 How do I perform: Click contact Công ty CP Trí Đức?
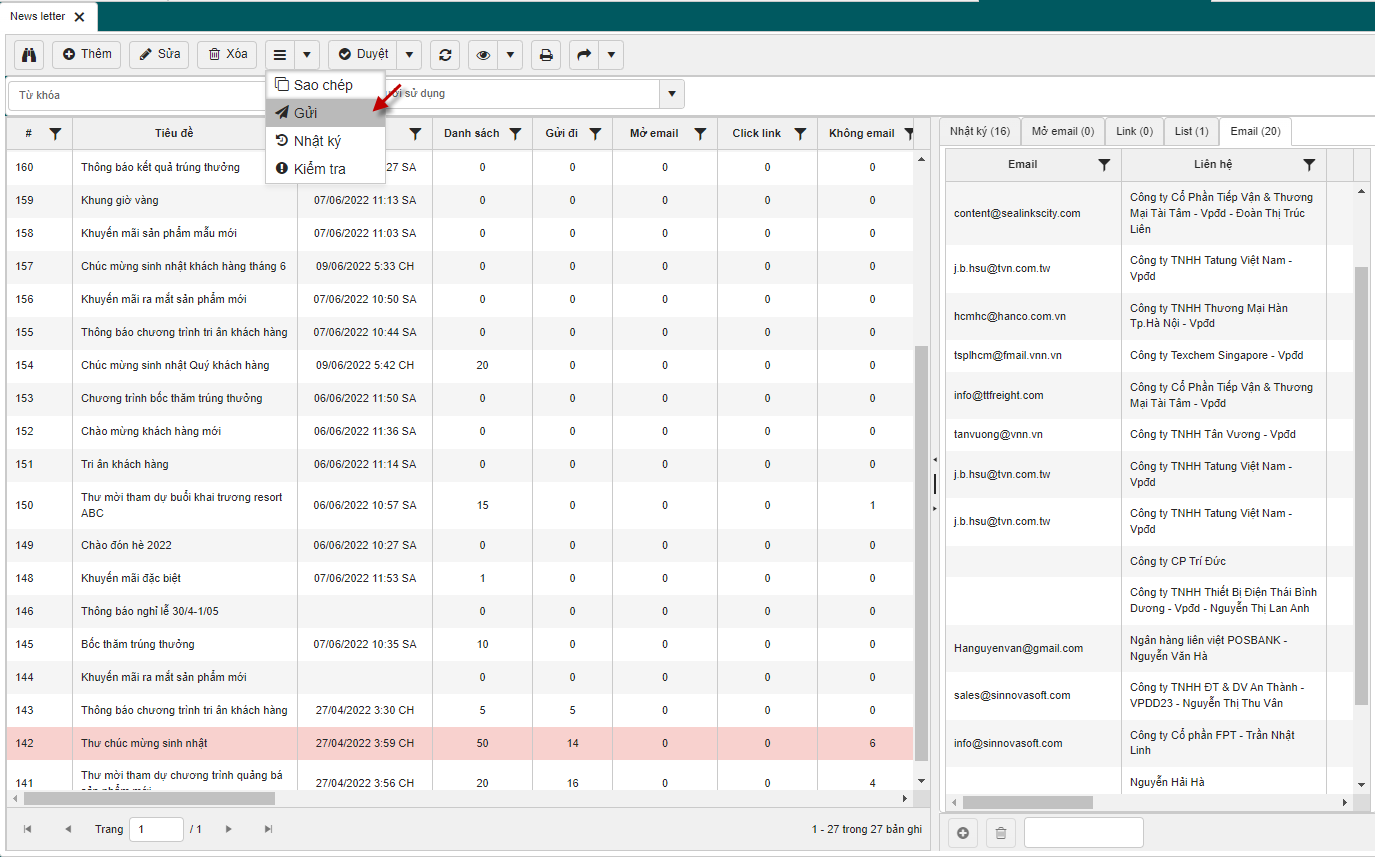coord(1178,561)
